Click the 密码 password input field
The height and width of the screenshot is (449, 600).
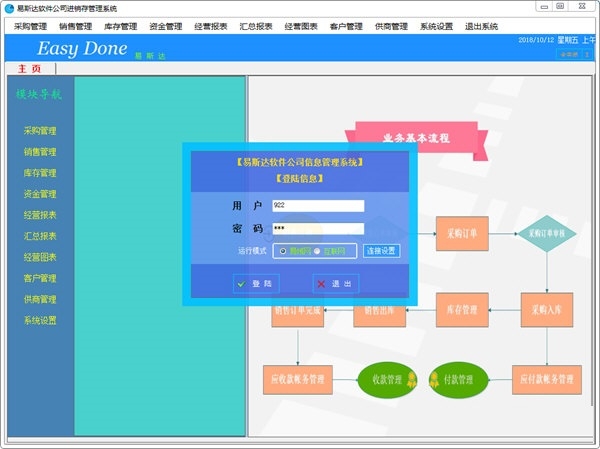pos(318,229)
